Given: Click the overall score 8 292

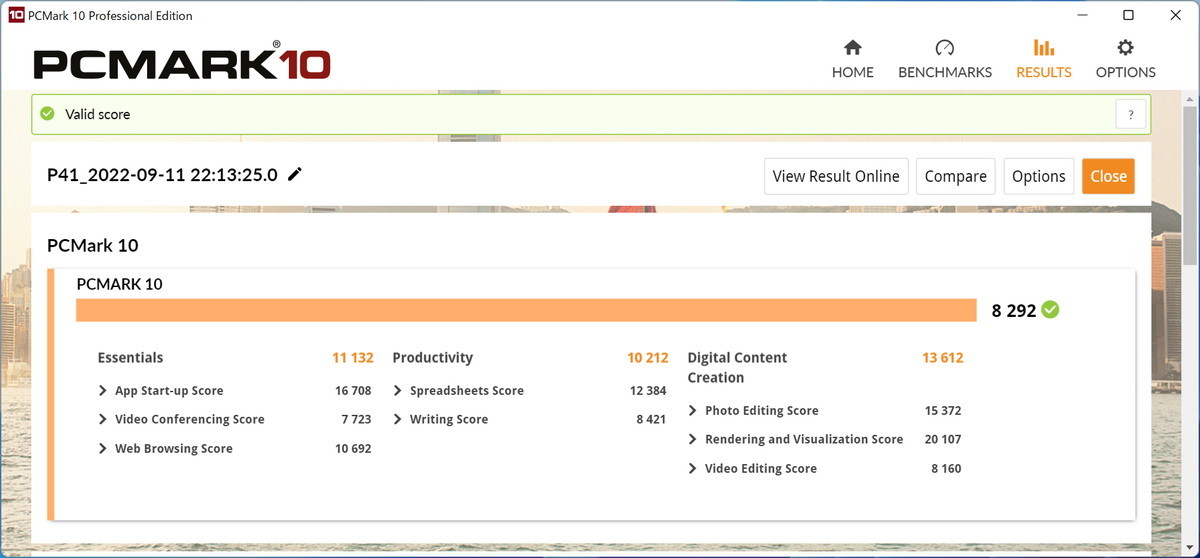Looking at the screenshot, I should pyautogui.click(x=1013, y=311).
